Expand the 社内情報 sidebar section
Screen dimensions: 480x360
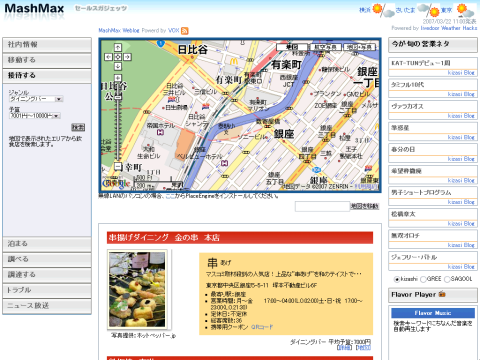(x=47, y=44)
